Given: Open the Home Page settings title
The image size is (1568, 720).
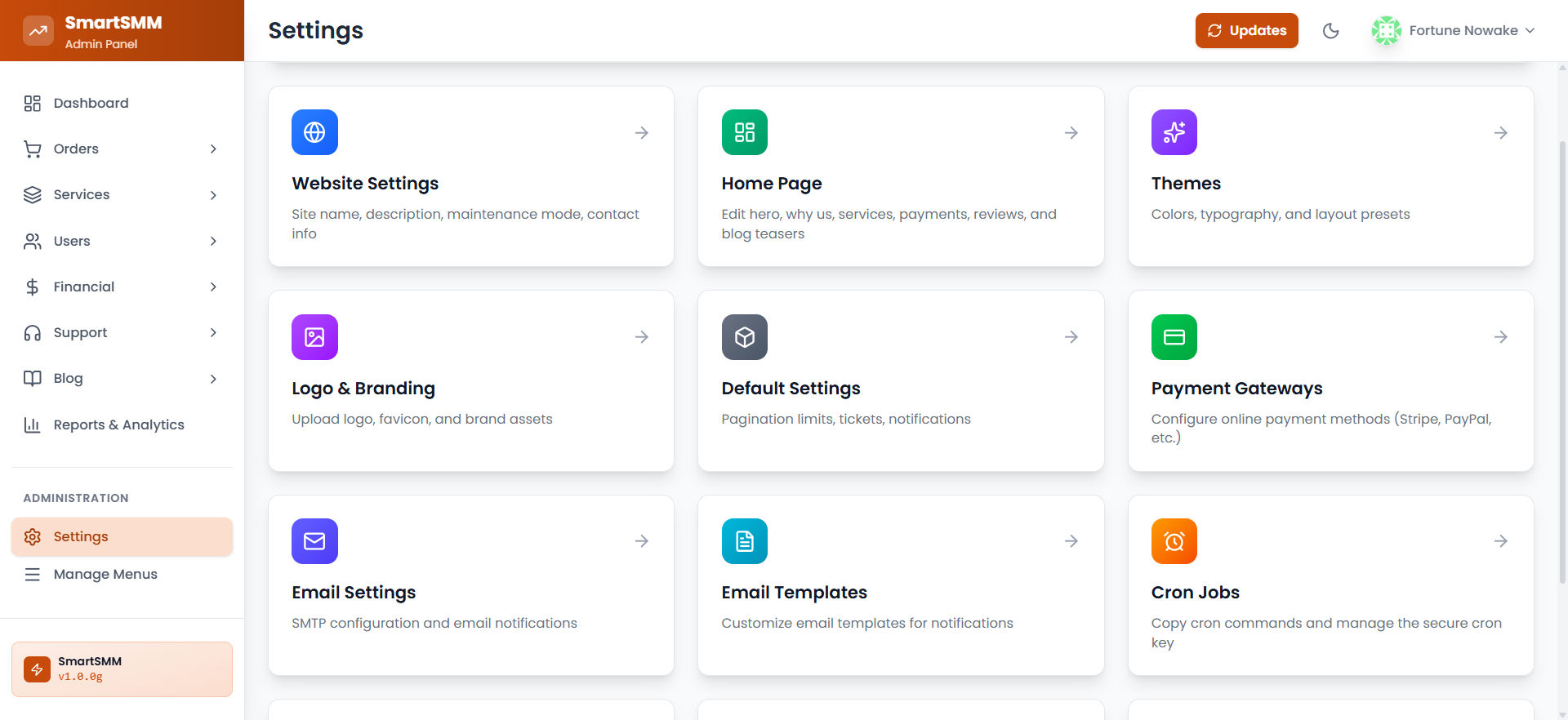Looking at the screenshot, I should coord(771,184).
